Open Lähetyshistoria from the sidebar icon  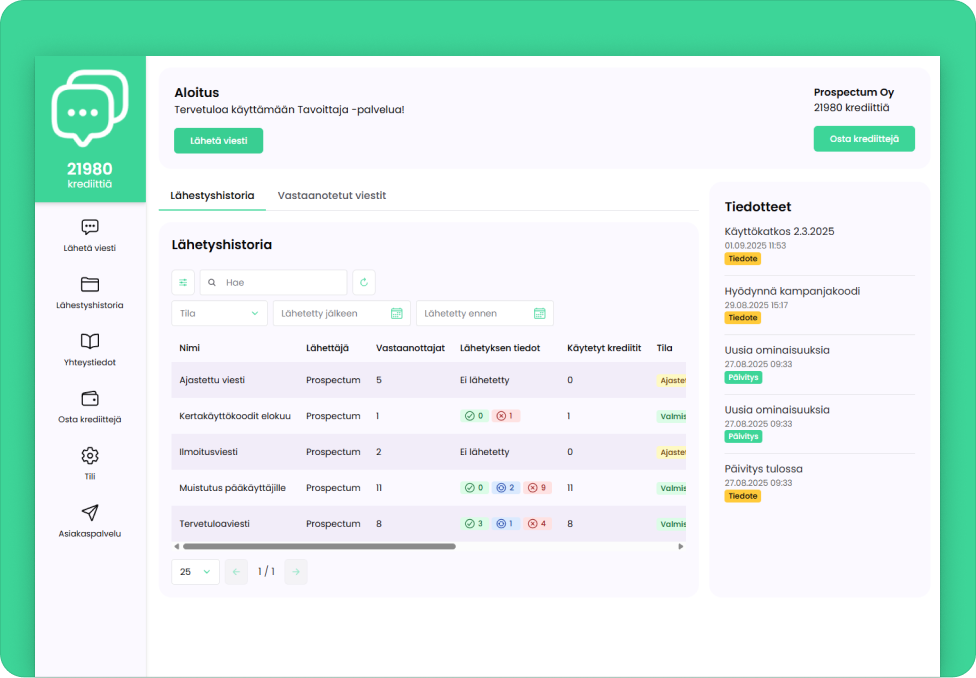pyautogui.click(x=89, y=285)
